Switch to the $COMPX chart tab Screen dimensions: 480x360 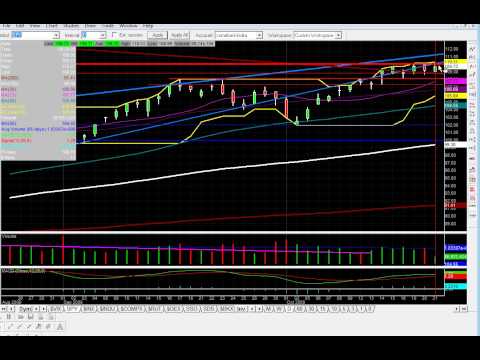pyautogui.click(x=132, y=309)
